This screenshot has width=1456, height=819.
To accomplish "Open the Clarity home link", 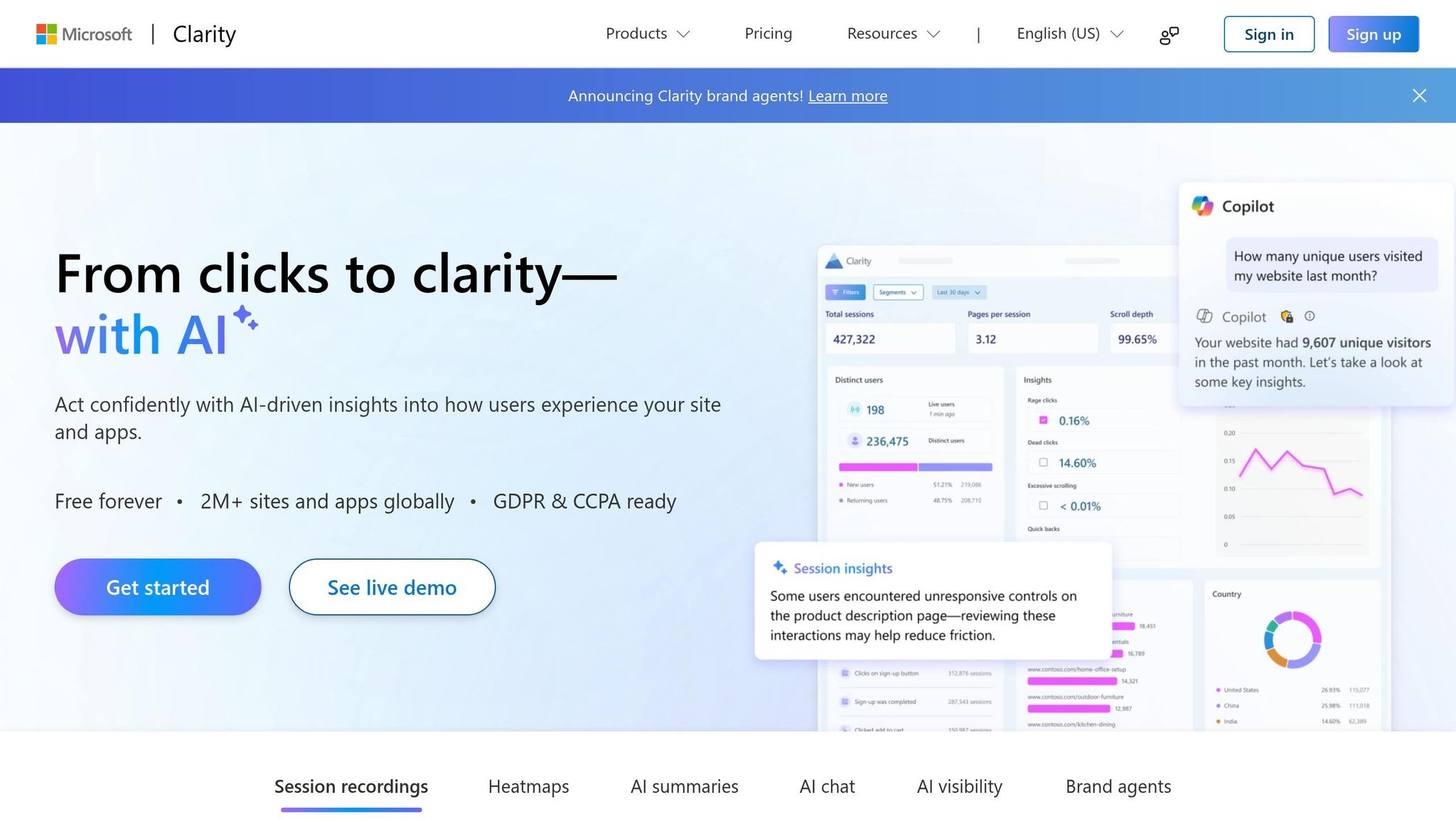I will click(x=204, y=34).
